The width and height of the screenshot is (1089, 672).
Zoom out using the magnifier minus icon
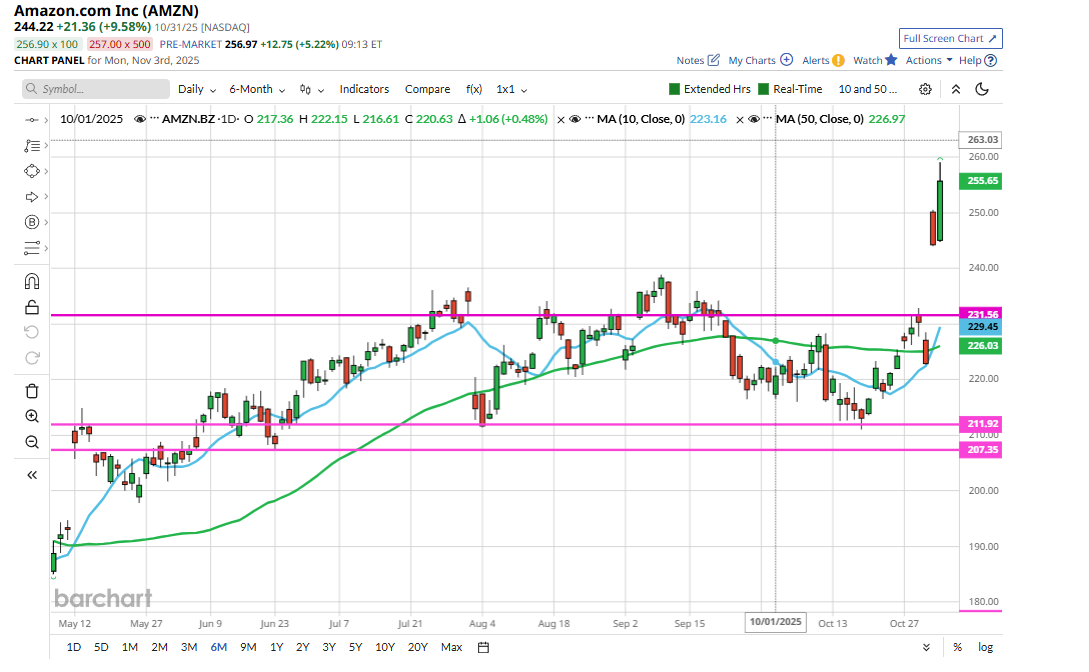pos(32,442)
